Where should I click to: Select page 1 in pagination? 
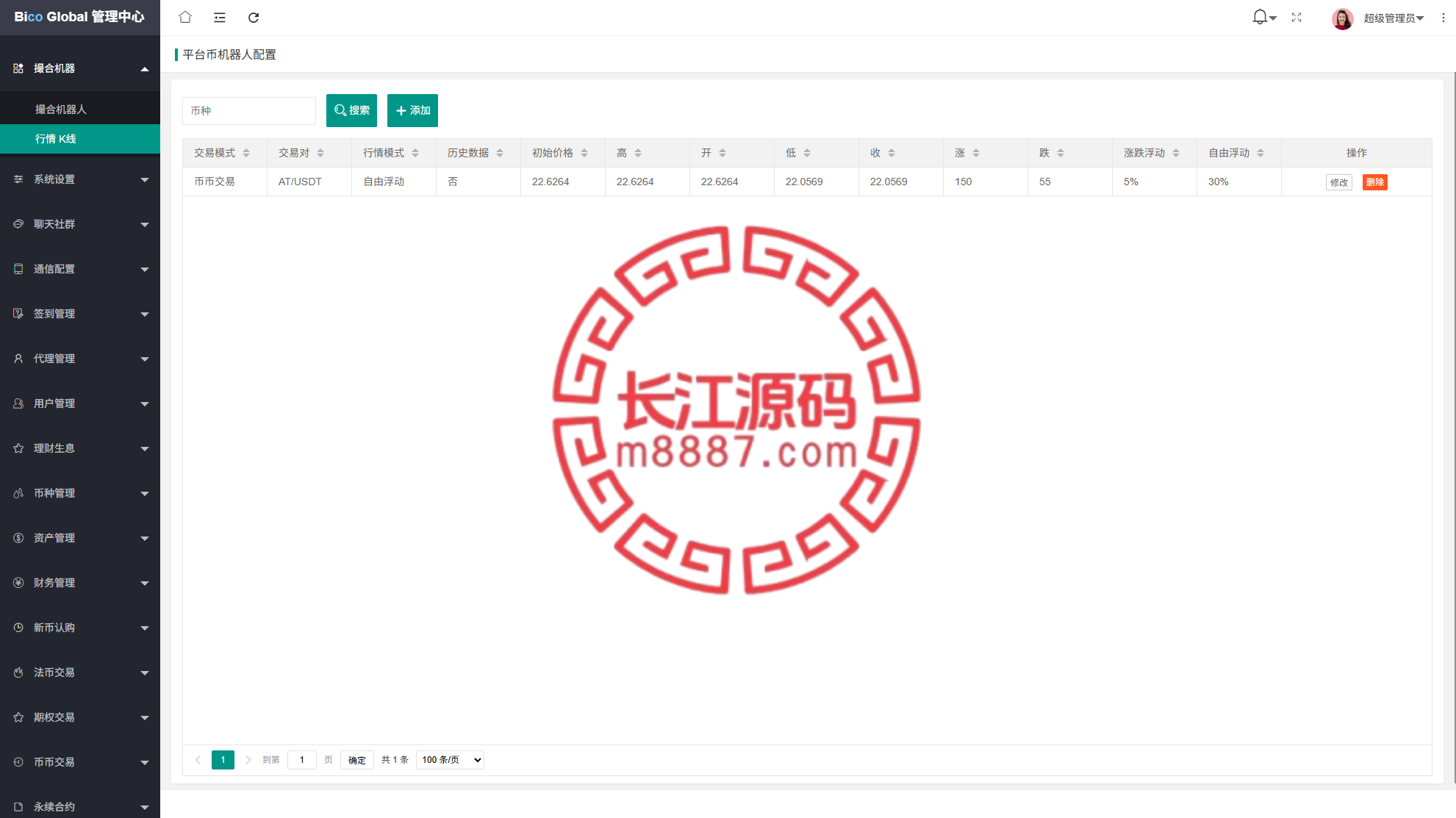tap(223, 760)
